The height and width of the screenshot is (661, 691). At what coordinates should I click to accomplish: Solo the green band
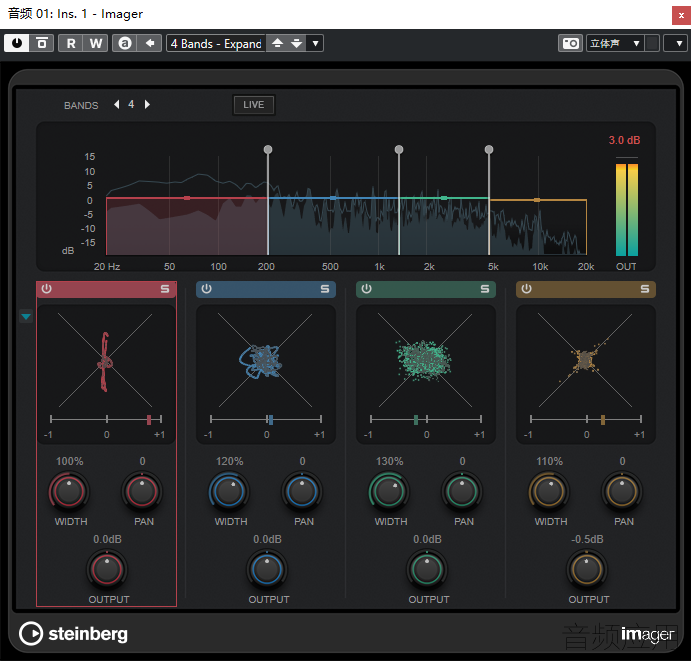[x=485, y=289]
